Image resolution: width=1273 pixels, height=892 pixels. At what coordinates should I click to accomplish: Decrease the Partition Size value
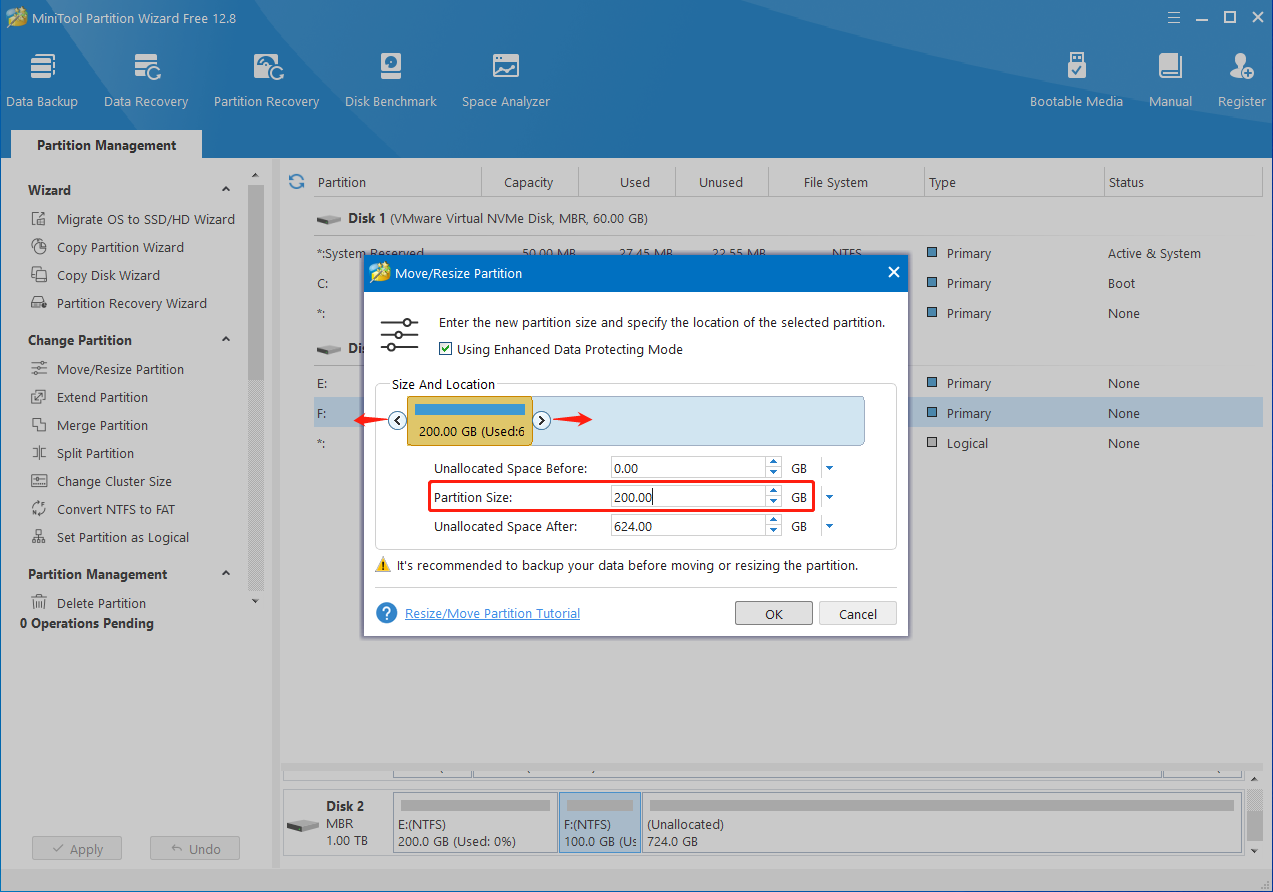(773, 502)
